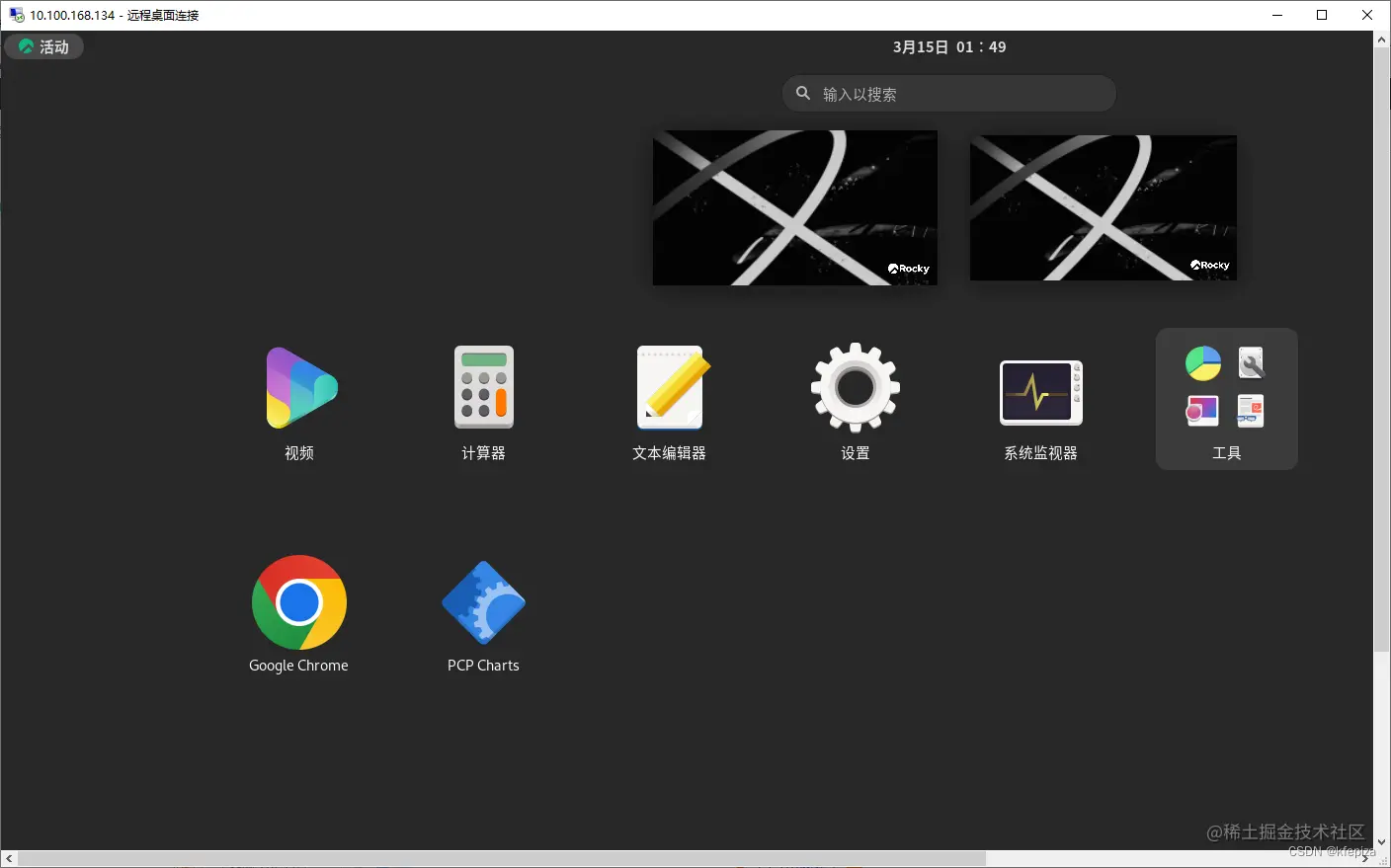Click the 设置 label text
1391x868 pixels.
pos(856,453)
